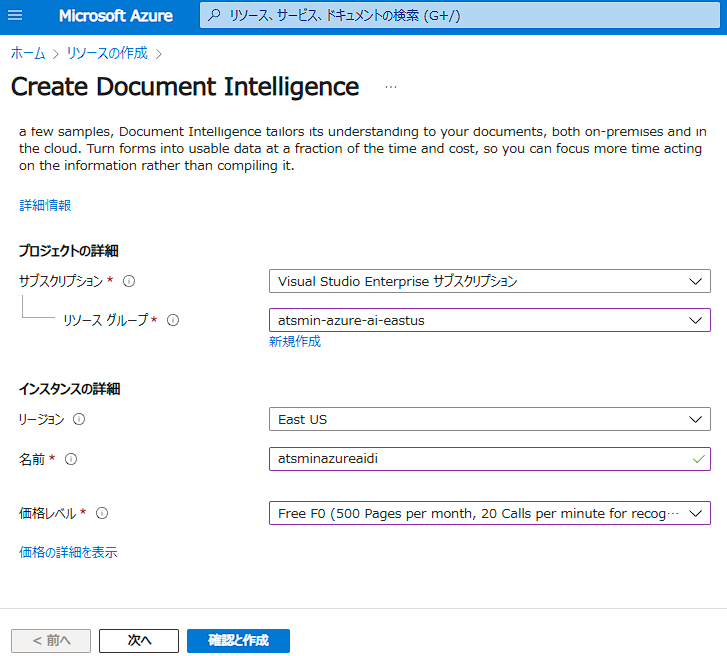The width and height of the screenshot is (727, 656).
Task: Open the Visual Studio Enterprise subscription dropdown
Action: click(x=490, y=281)
